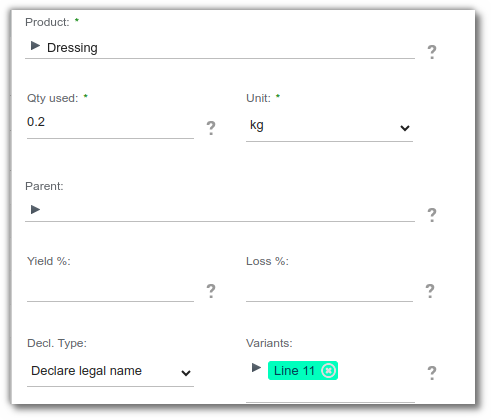Click the help icon beside Product field
The width and height of the screenshot is (491, 420).
click(432, 52)
